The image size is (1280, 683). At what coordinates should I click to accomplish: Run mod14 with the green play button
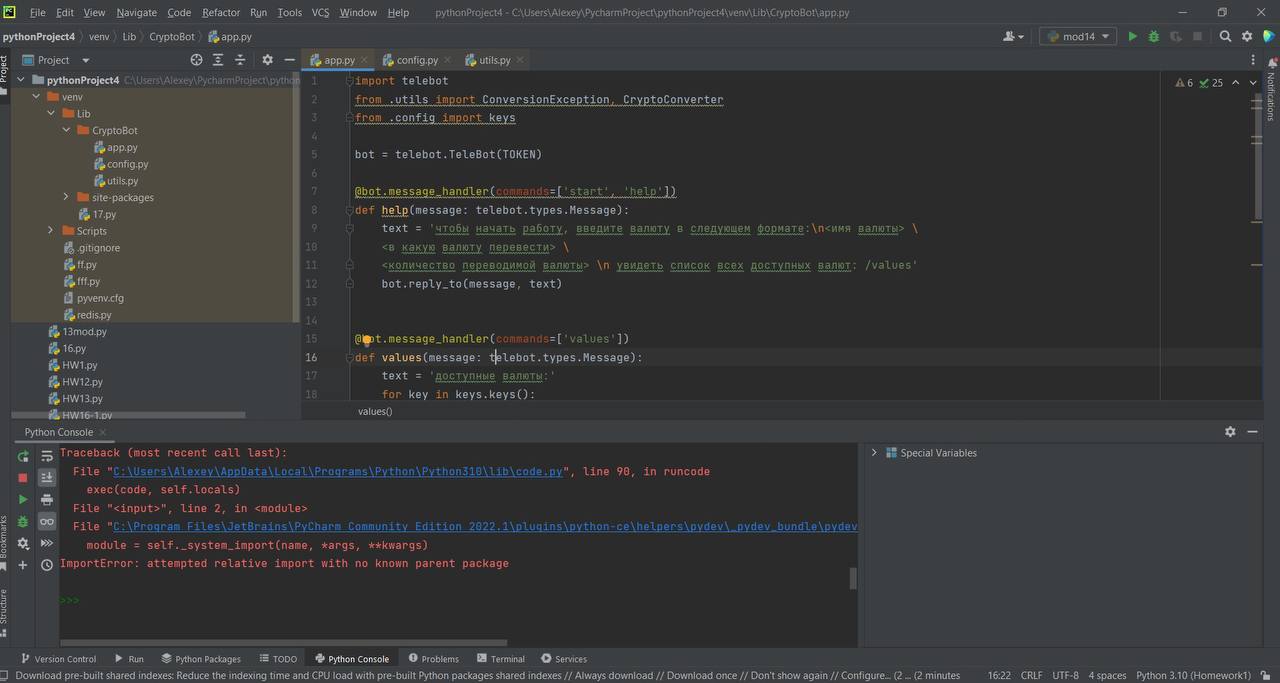(1132, 37)
